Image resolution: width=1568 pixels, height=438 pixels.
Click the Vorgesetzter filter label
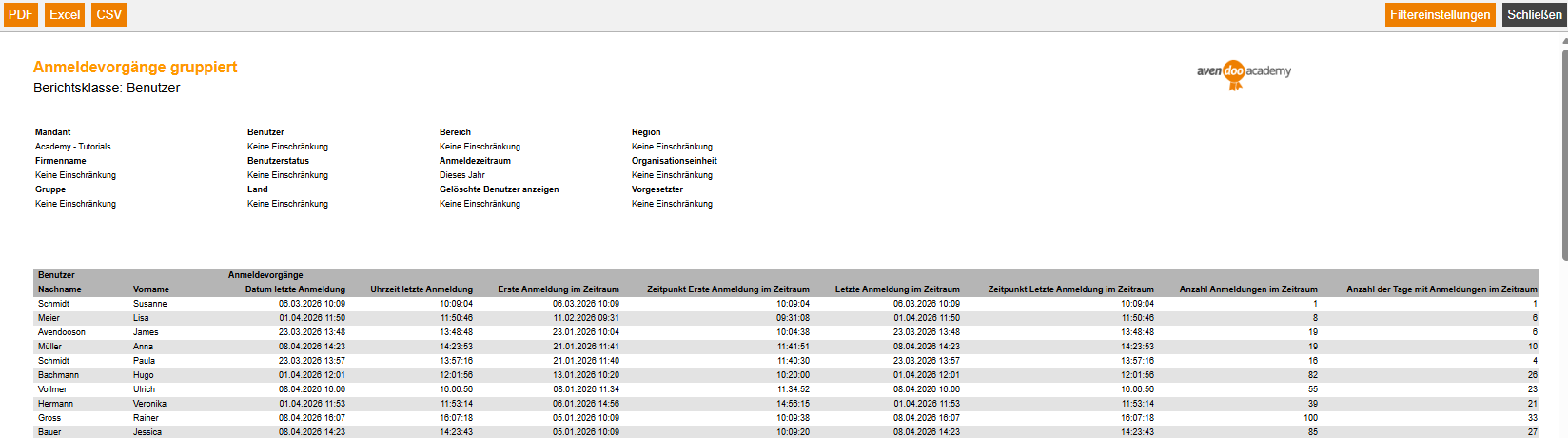coord(657,189)
